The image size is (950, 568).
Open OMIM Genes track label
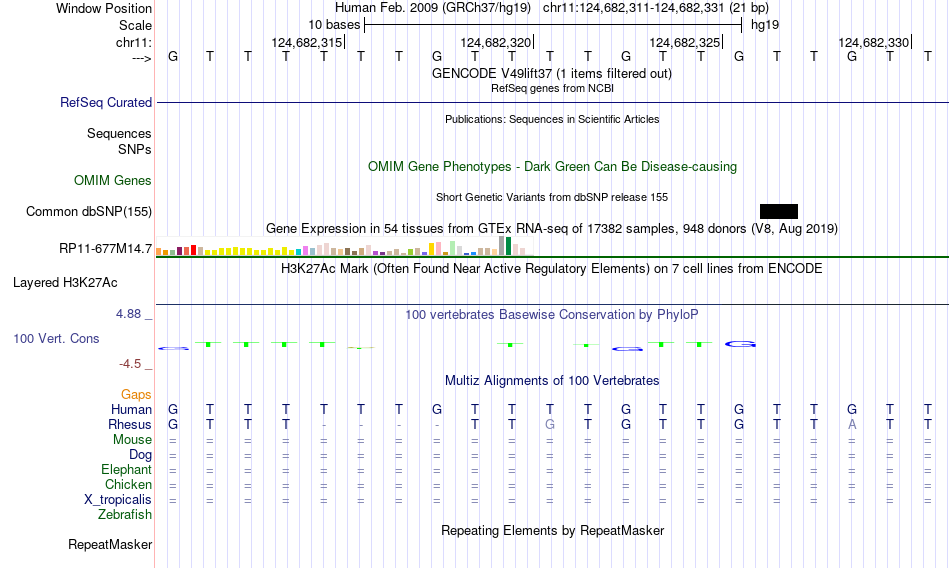(x=112, y=181)
